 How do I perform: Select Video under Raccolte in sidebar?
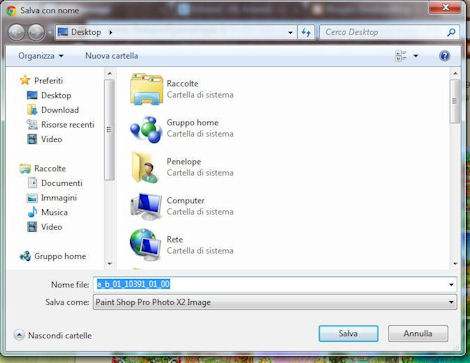click(51, 227)
